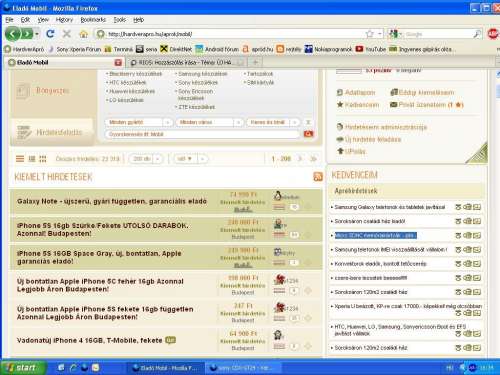Focus the keyword search input field
Screen dimensions: 500x375
[203, 134]
